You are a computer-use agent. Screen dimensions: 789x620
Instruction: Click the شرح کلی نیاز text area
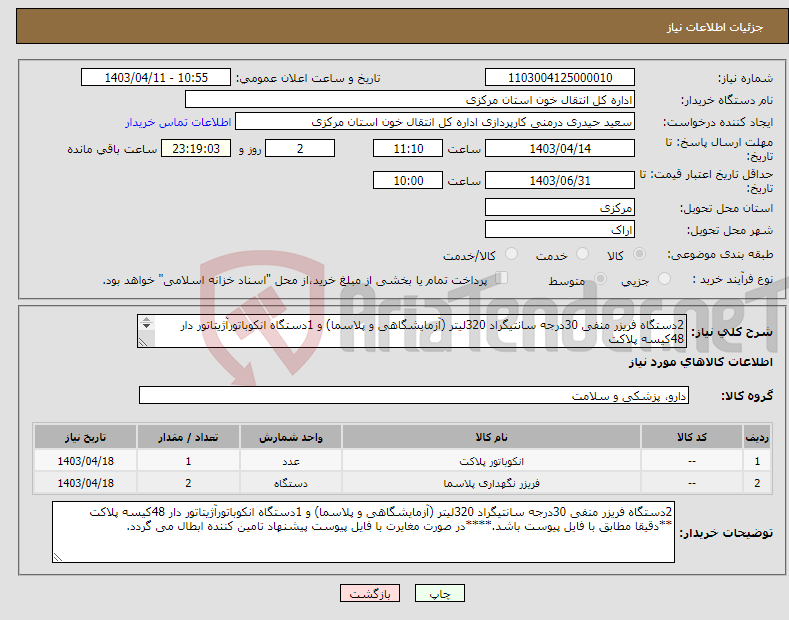coord(412,331)
